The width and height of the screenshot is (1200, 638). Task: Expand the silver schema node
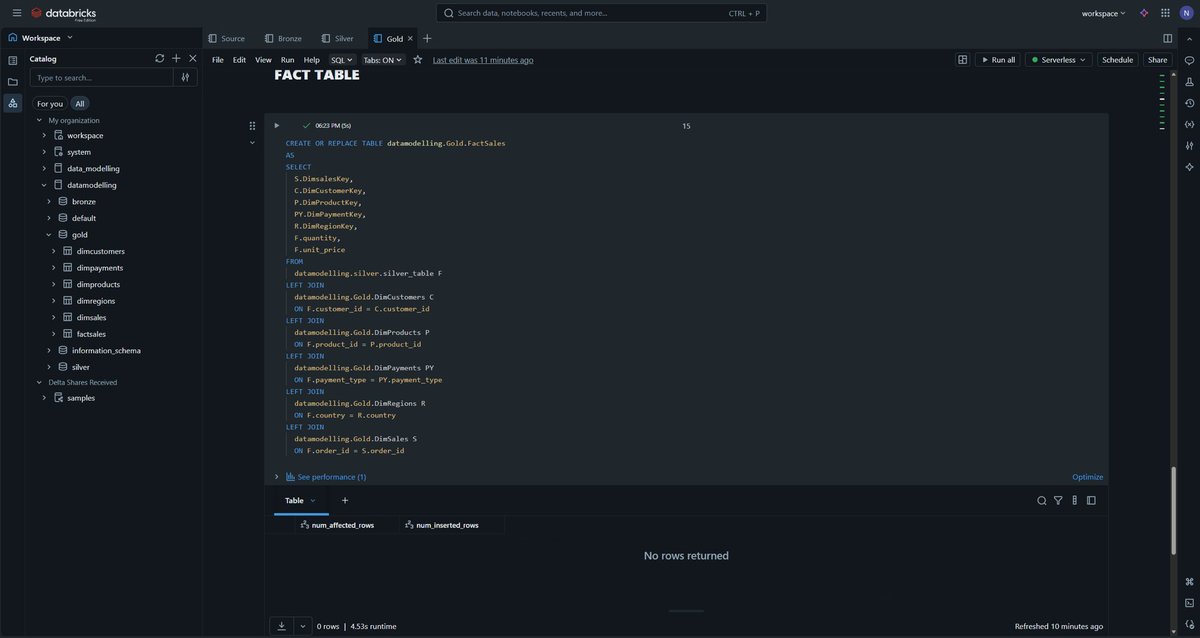(49, 367)
